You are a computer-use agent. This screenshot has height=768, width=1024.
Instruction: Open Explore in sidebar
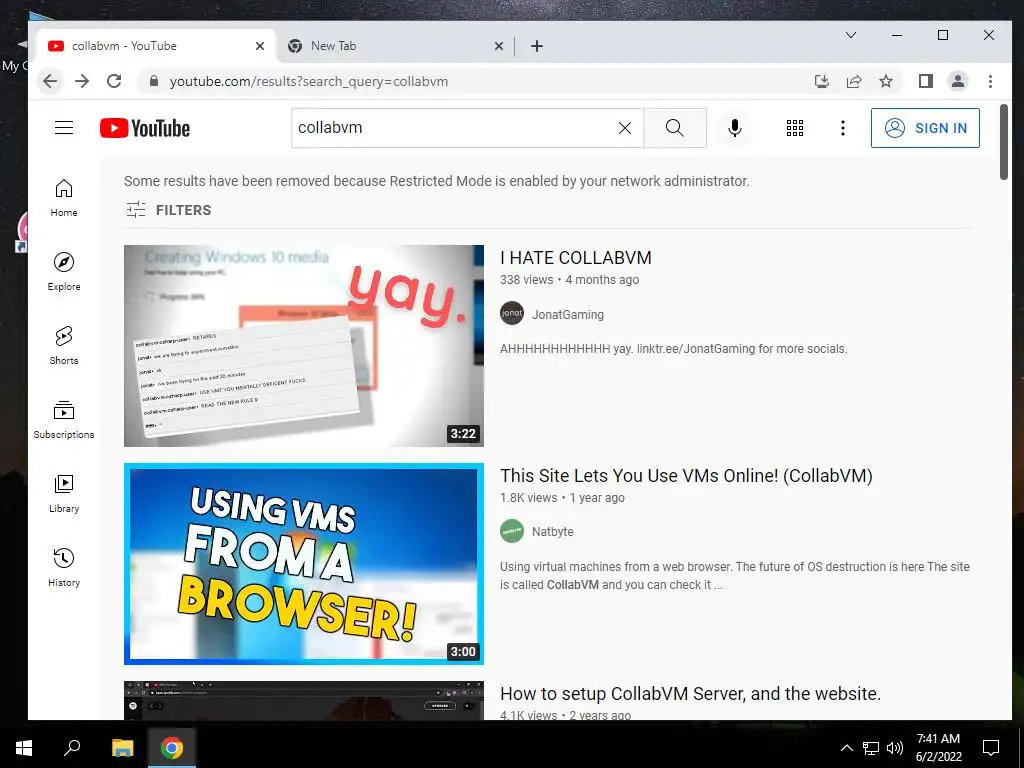coord(64,272)
